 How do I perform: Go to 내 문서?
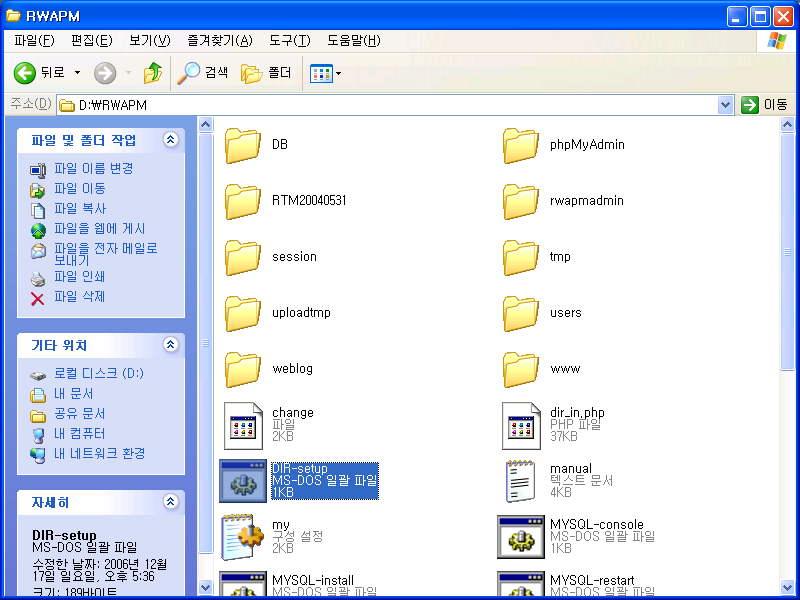(x=73, y=393)
